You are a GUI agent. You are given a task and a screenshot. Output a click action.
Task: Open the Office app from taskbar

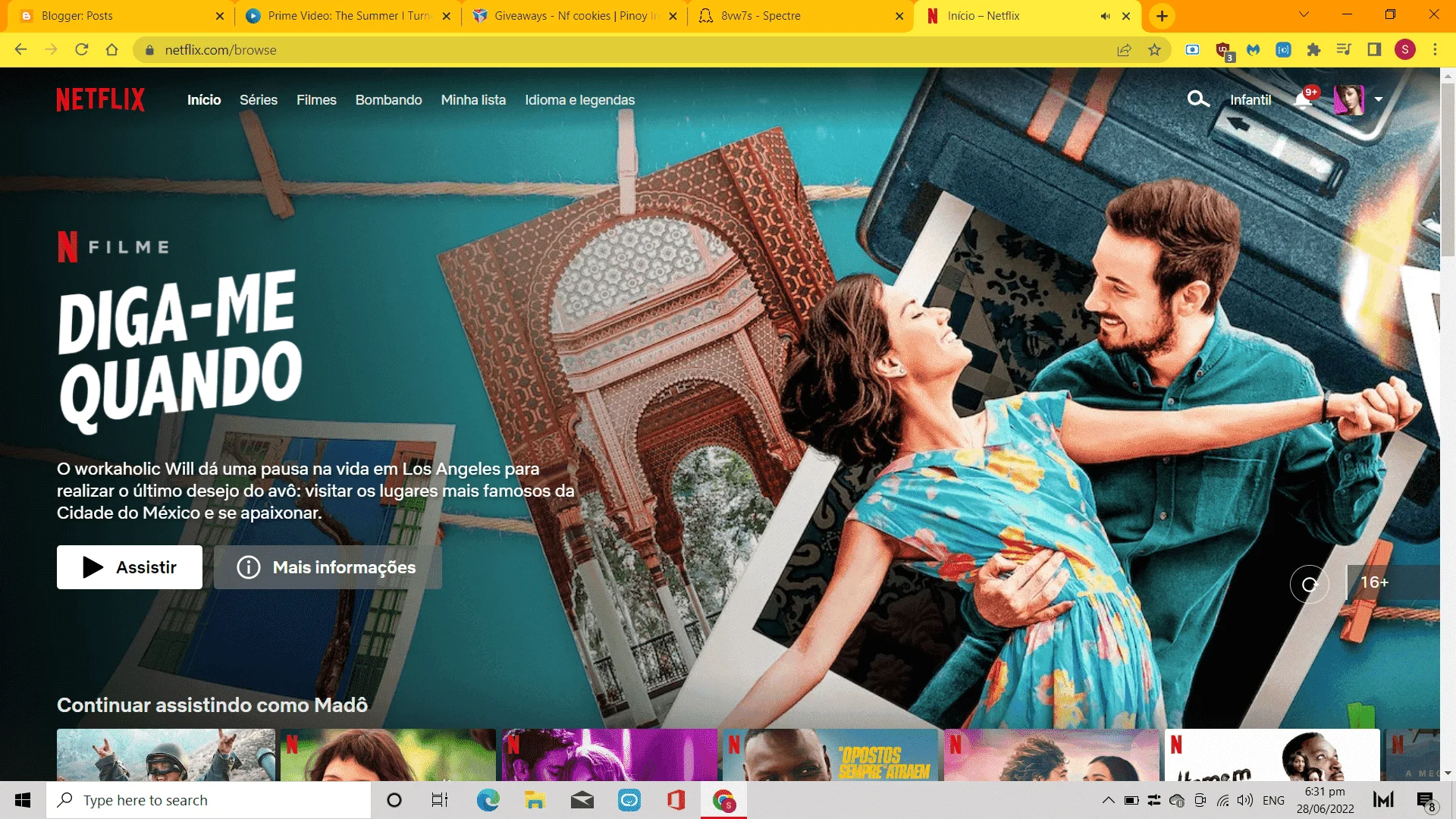(676, 800)
